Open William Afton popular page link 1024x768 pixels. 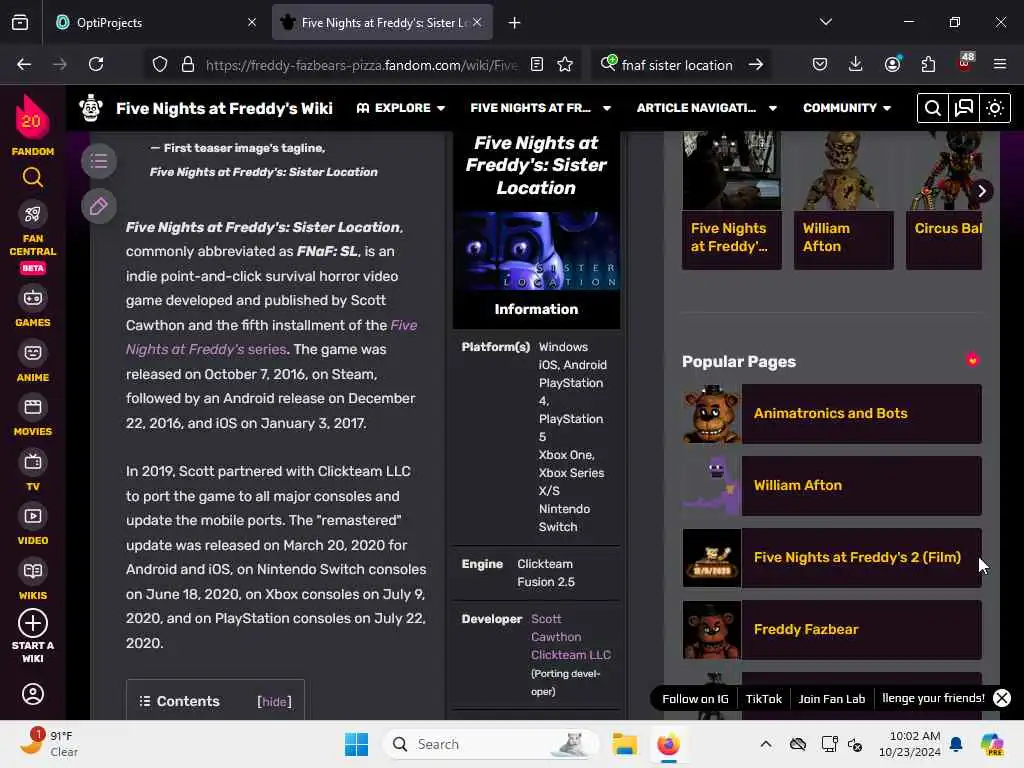coord(832,485)
